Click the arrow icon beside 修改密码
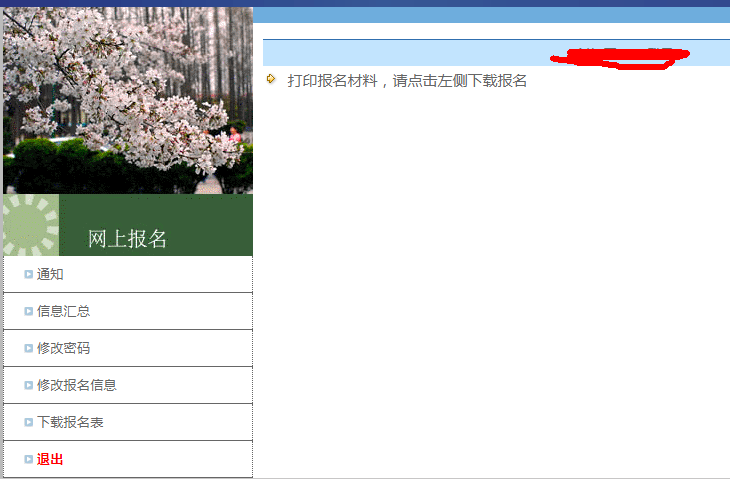The image size is (730, 479). 29,348
